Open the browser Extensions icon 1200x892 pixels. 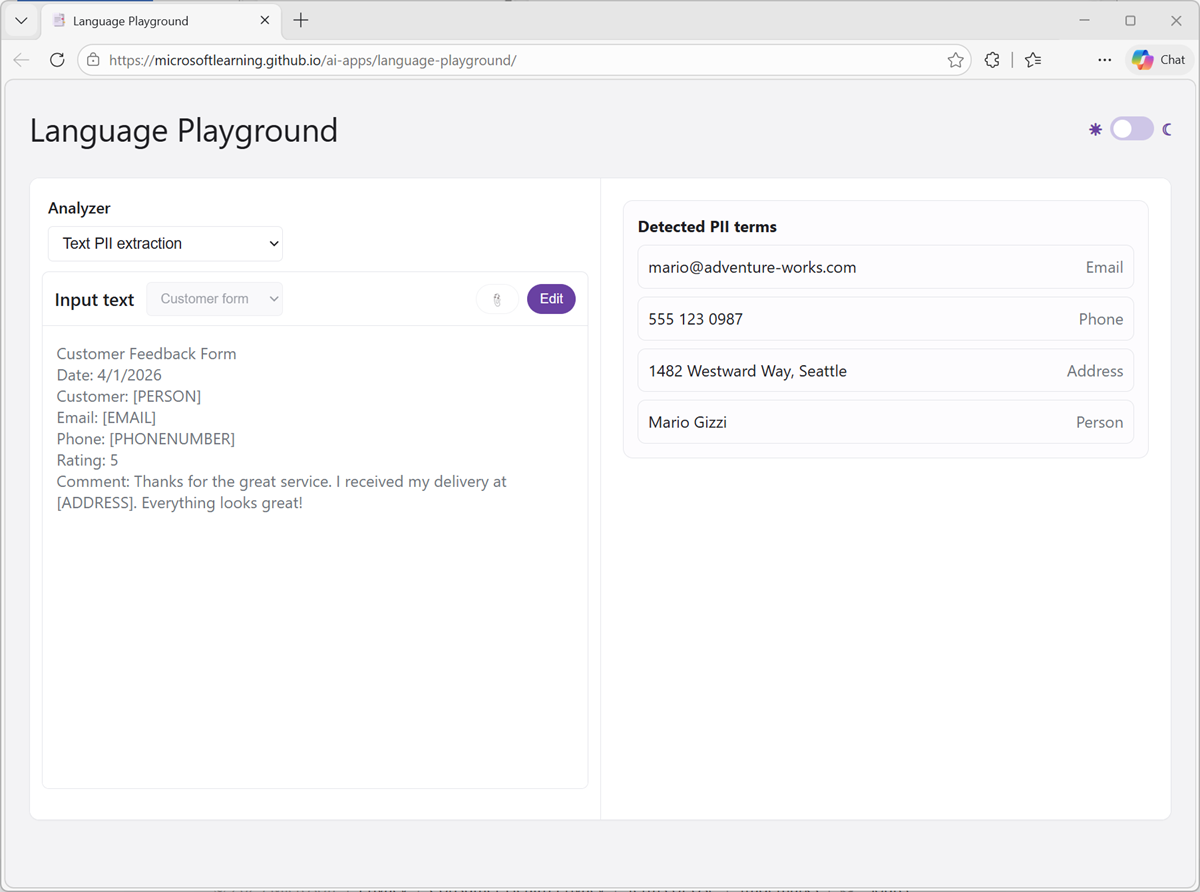[x=991, y=59]
